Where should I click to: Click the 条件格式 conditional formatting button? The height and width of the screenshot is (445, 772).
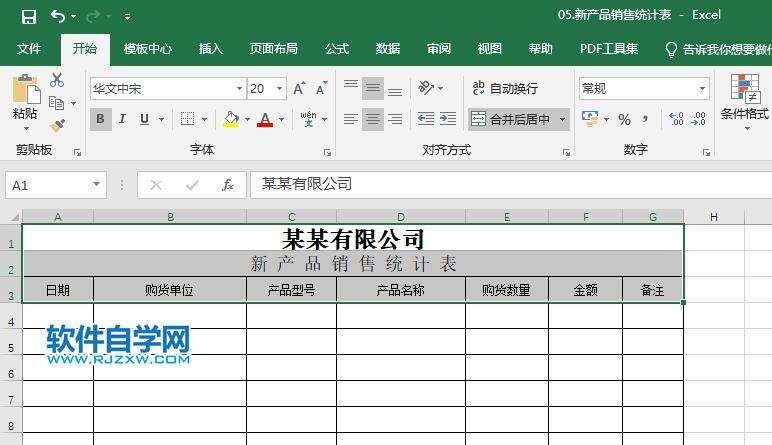click(744, 101)
